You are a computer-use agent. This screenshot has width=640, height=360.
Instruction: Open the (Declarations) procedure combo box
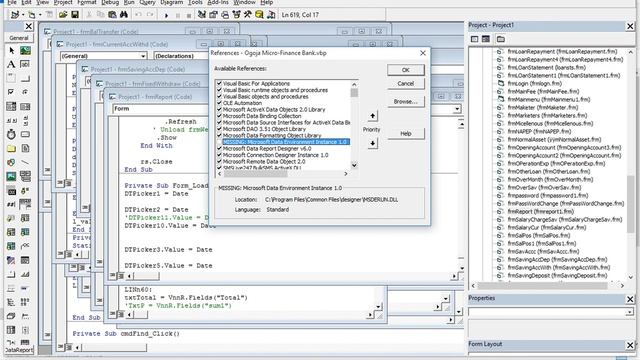[x=181, y=56]
